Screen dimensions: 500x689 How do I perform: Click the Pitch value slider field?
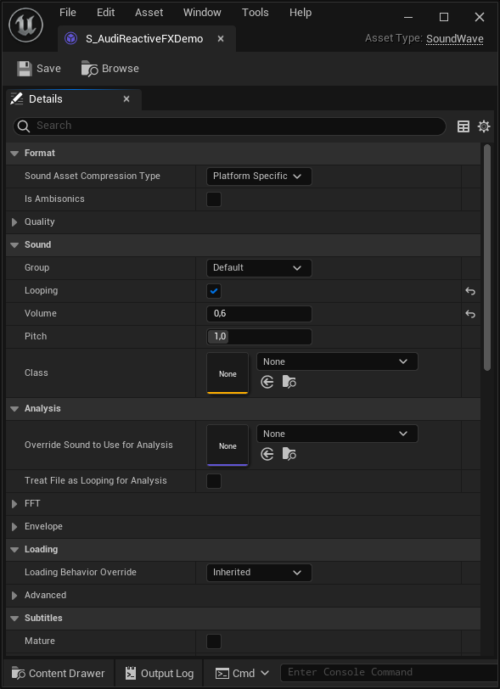pos(259,337)
